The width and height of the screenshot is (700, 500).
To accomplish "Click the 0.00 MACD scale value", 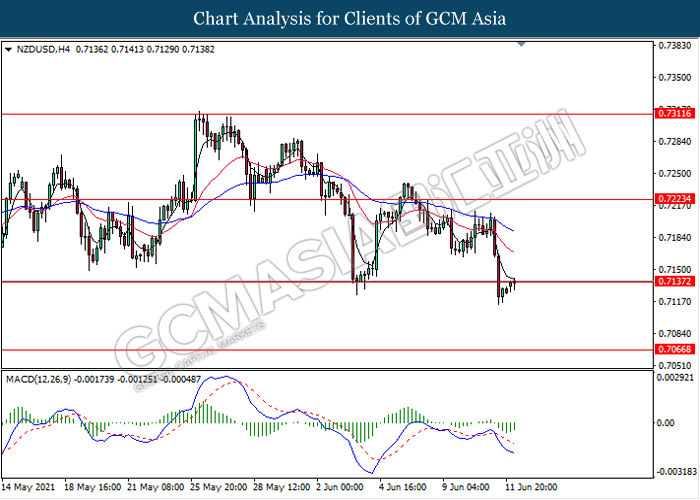I will coord(666,423).
